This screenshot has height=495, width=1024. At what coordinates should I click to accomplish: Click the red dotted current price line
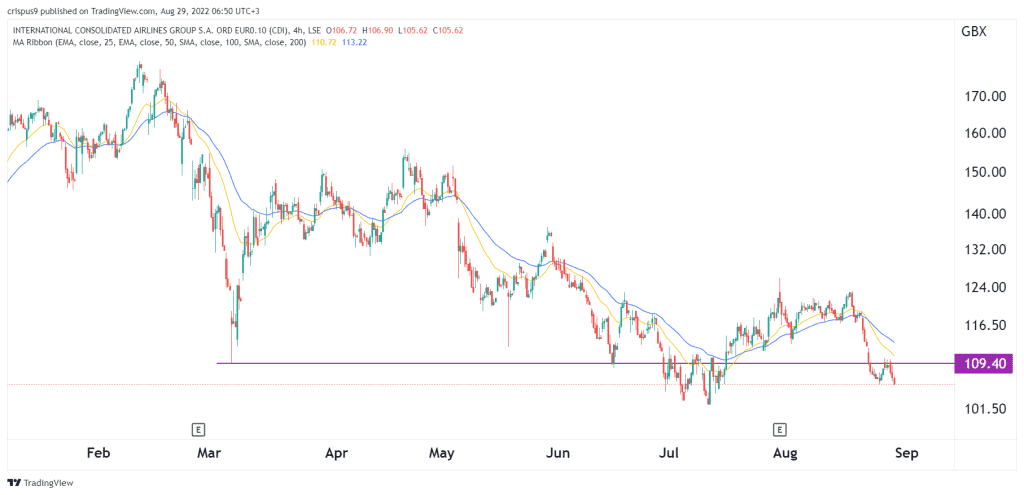(x=480, y=385)
